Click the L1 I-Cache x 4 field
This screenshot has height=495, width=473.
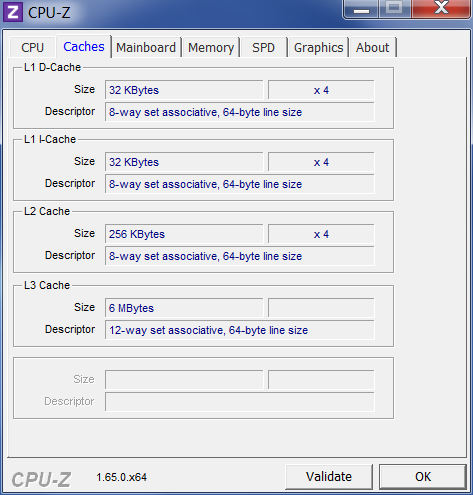coord(321,162)
